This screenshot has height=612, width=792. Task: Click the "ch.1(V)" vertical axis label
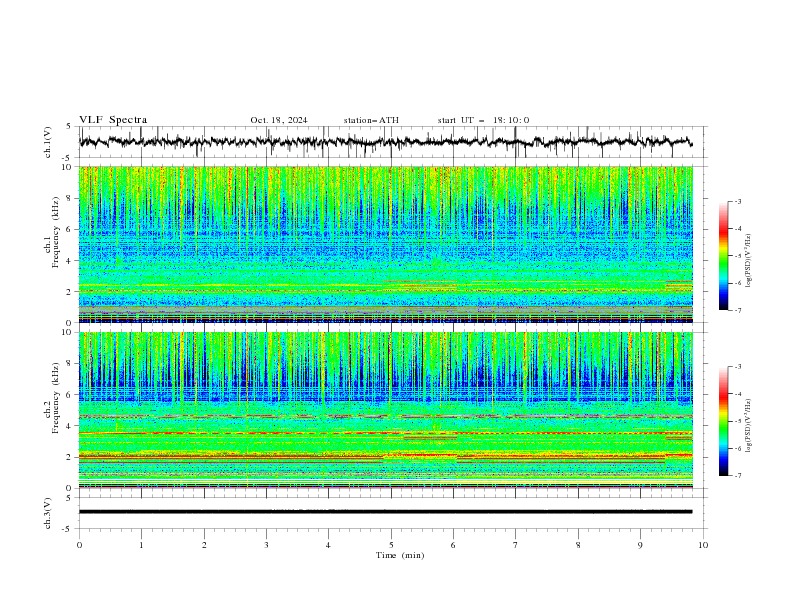[x=48, y=142]
